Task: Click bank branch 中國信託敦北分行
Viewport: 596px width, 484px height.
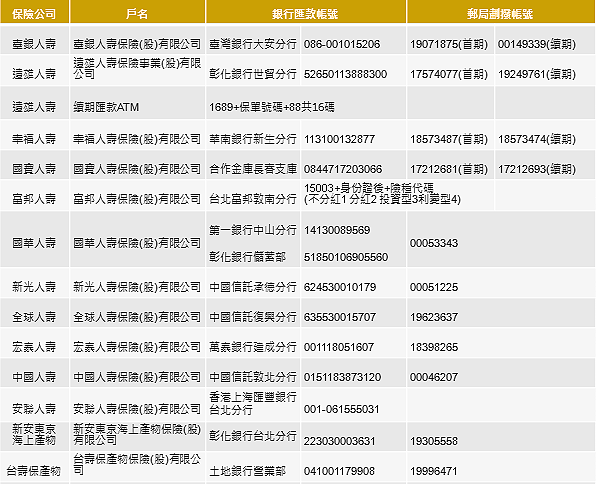Action: click(253, 377)
